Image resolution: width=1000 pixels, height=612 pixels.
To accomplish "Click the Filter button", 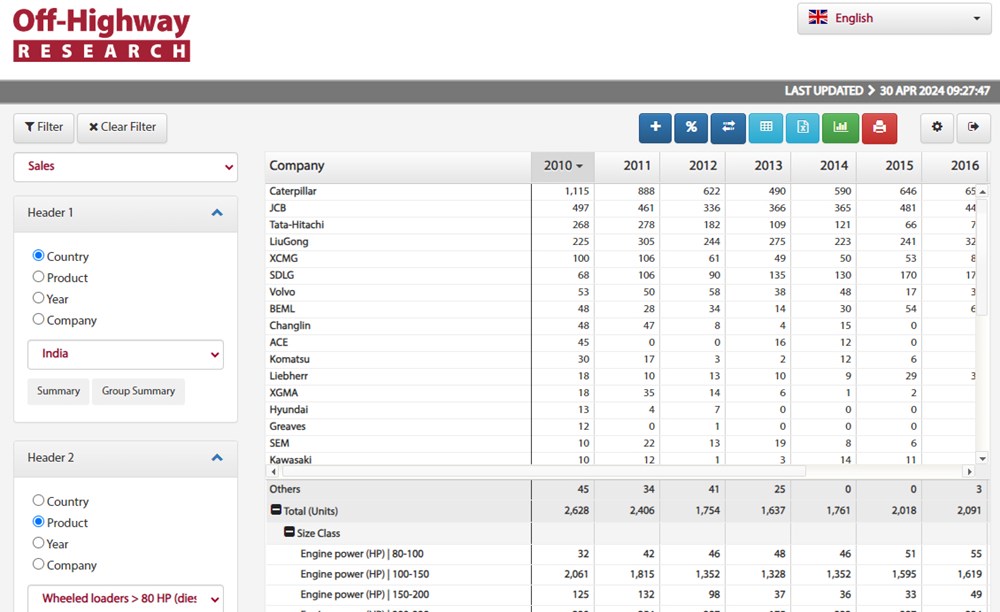I will tap(43, 127).
